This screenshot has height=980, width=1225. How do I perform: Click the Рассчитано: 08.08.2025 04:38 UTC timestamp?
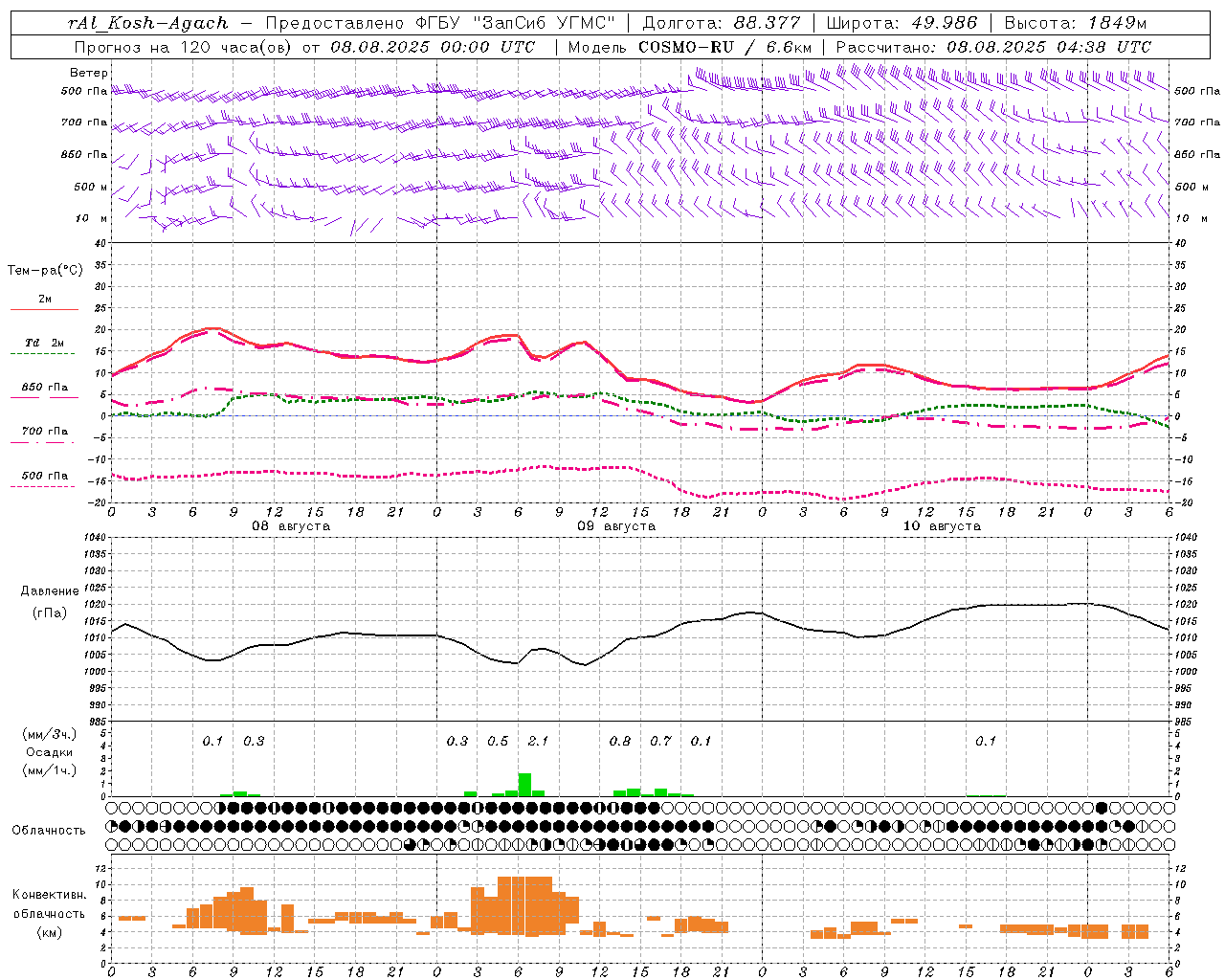(x=993, y=47)
